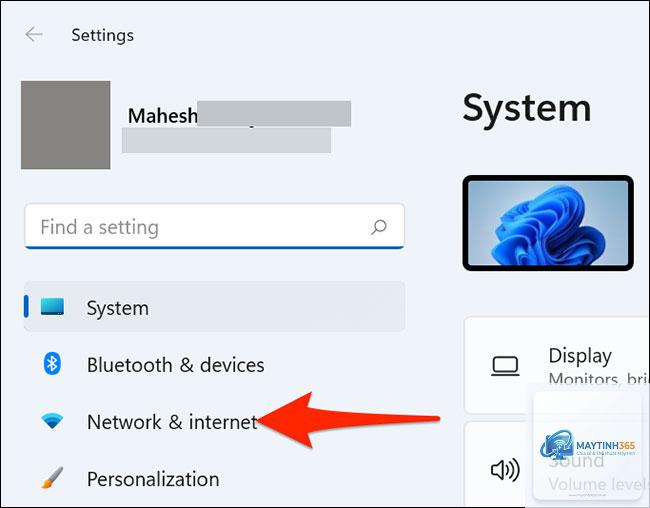Click the search magnifier icon

(378, 227)
